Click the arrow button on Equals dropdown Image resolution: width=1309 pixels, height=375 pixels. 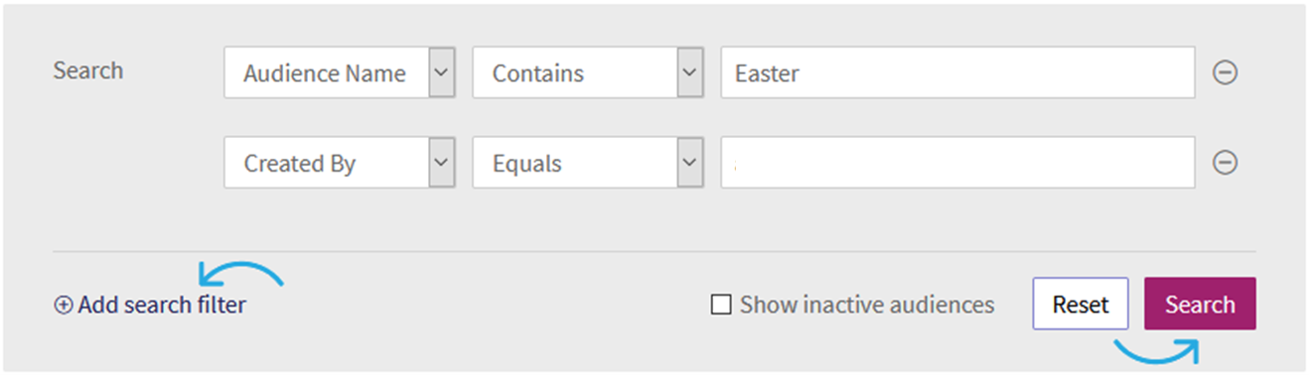(x=690, y=163)
